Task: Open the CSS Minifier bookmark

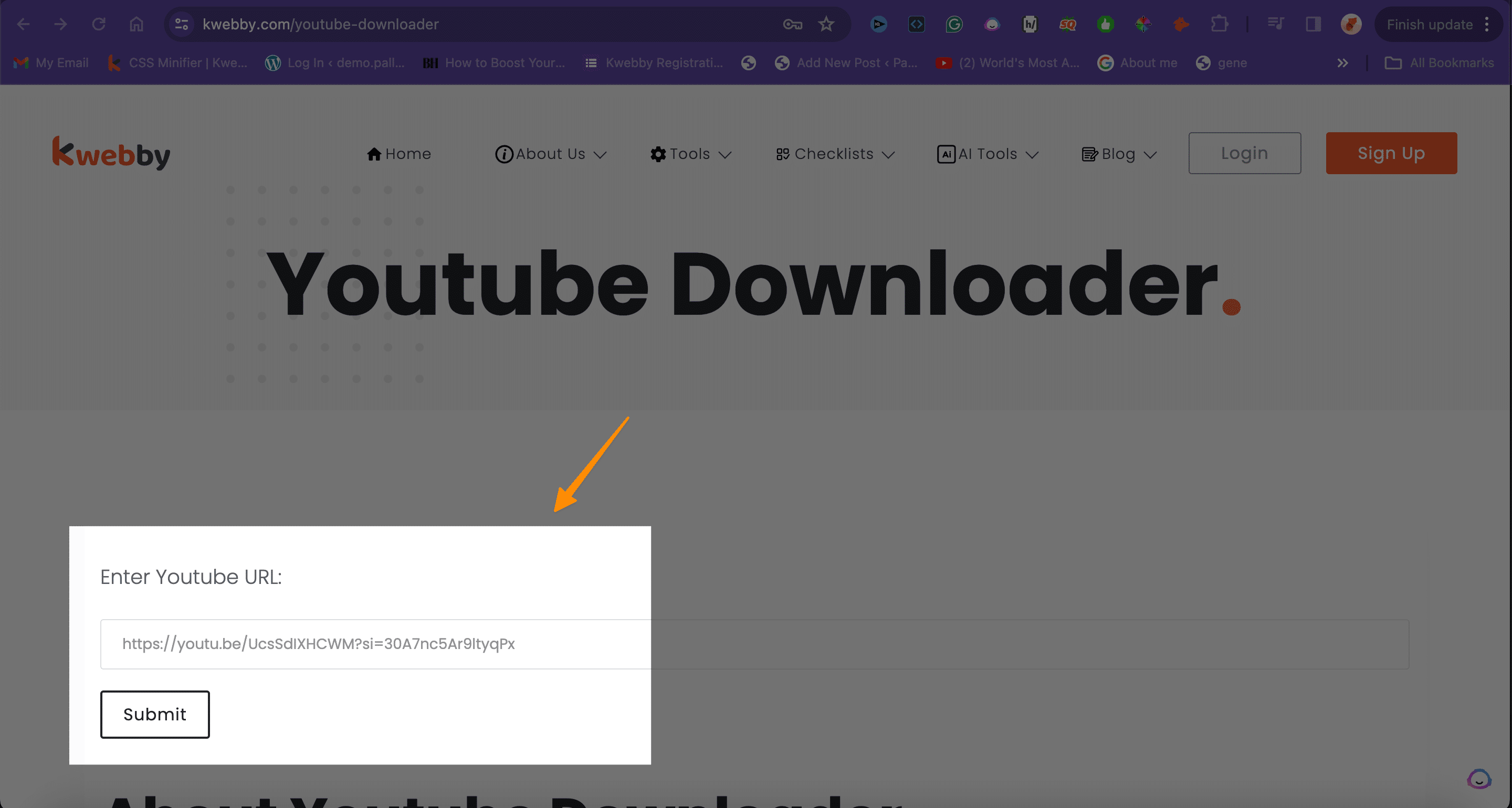Action: click(x=177, y=63)
